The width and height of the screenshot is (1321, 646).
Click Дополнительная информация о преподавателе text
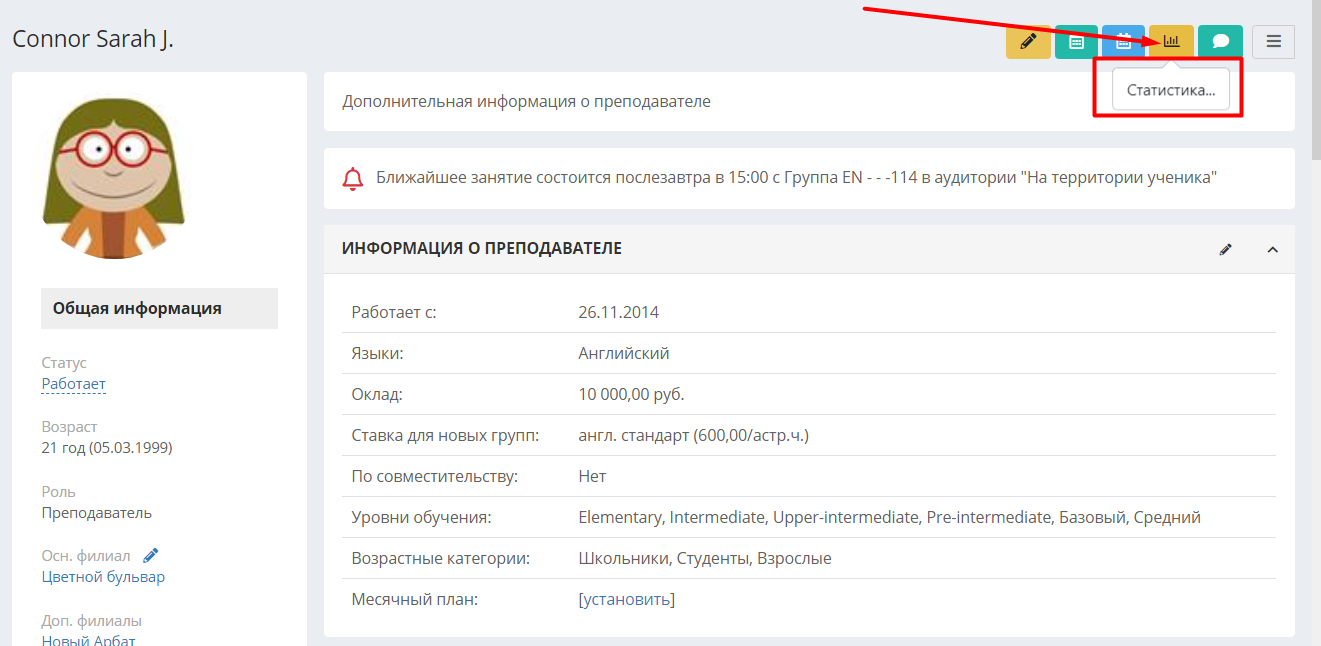(526, 101)
